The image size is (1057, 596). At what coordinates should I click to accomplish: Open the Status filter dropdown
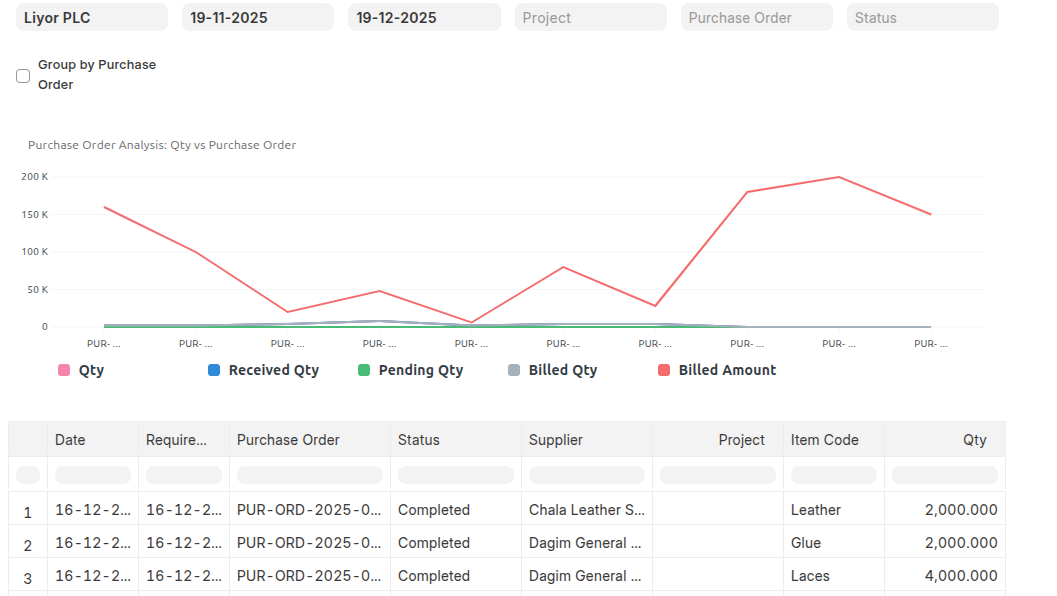922,18
